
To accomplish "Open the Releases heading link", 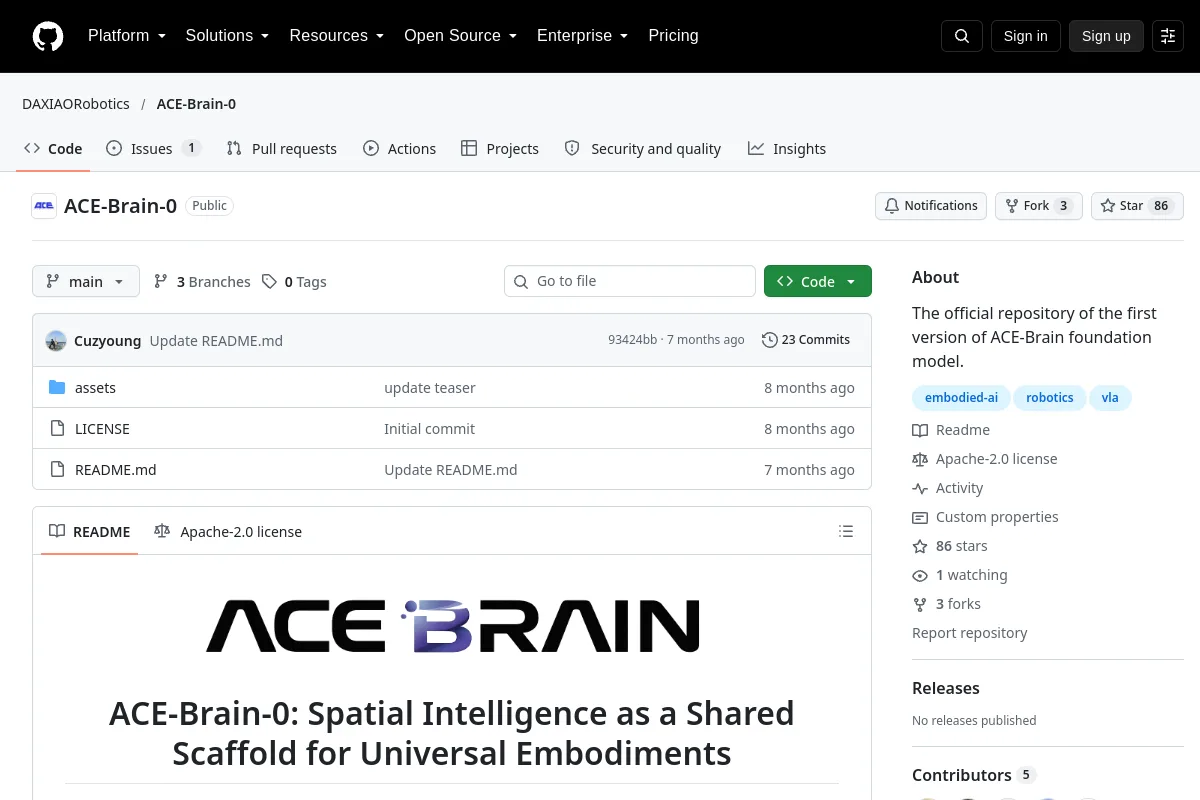I will point(946,688).
